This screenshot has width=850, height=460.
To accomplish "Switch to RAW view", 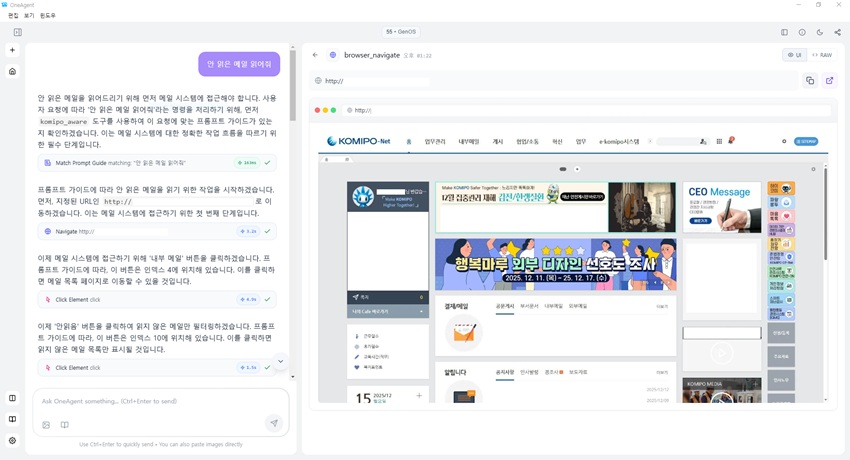I will 822,55.
